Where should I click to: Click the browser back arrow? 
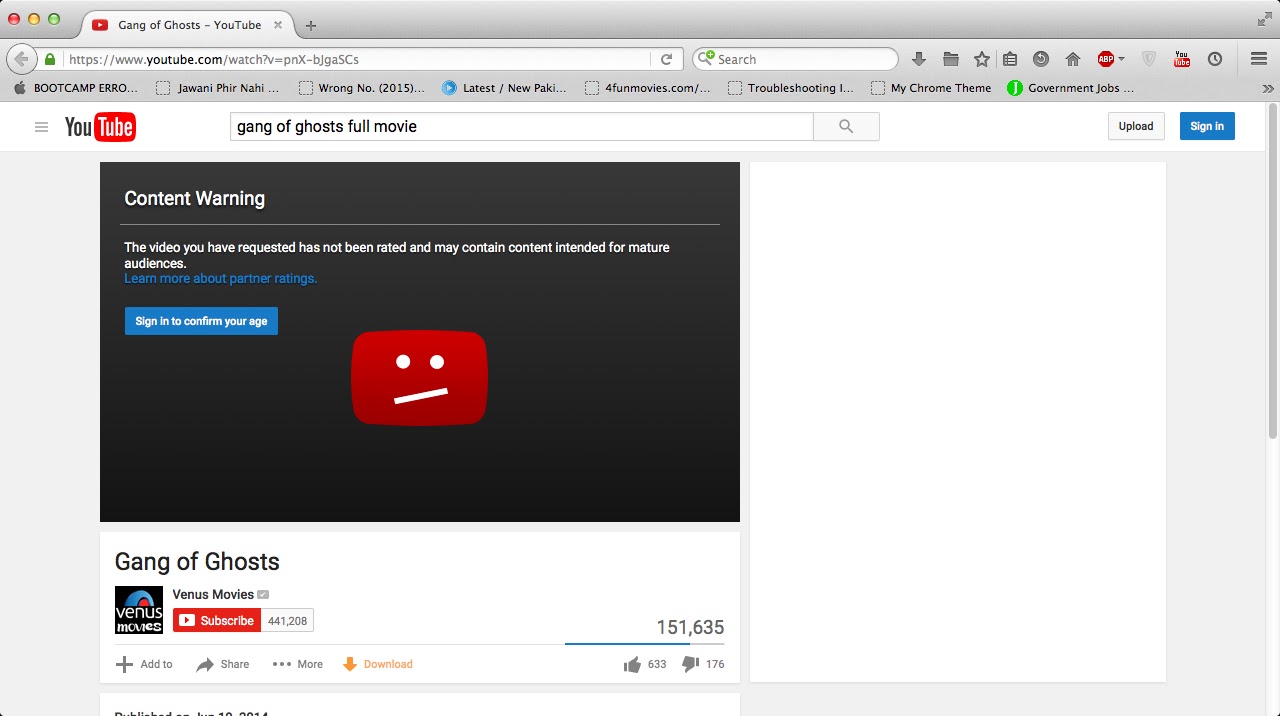pyautogui.click(x=21, y=59)
